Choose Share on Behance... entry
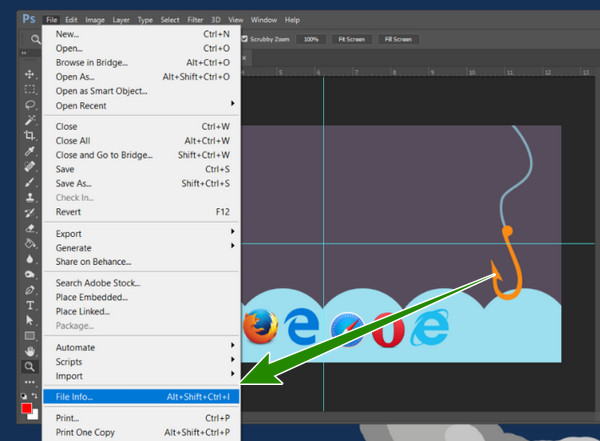 141,262
